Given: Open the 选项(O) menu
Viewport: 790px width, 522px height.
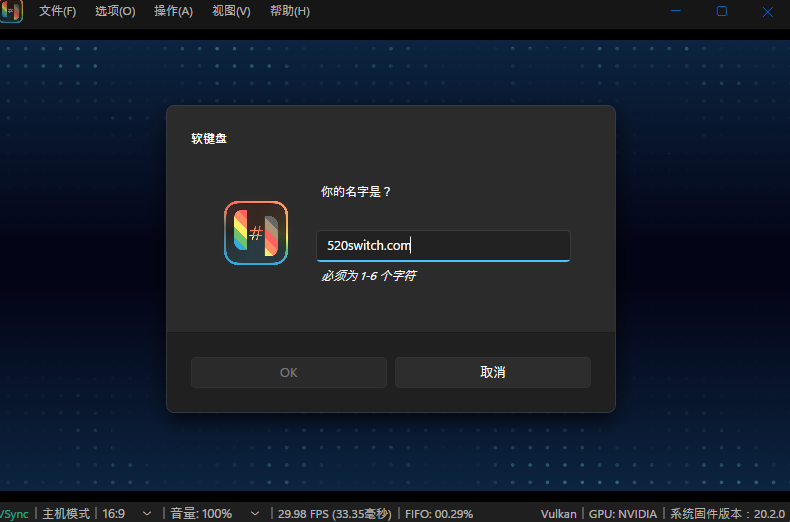Looking at the screenshot, I should (x=115, y=12).
